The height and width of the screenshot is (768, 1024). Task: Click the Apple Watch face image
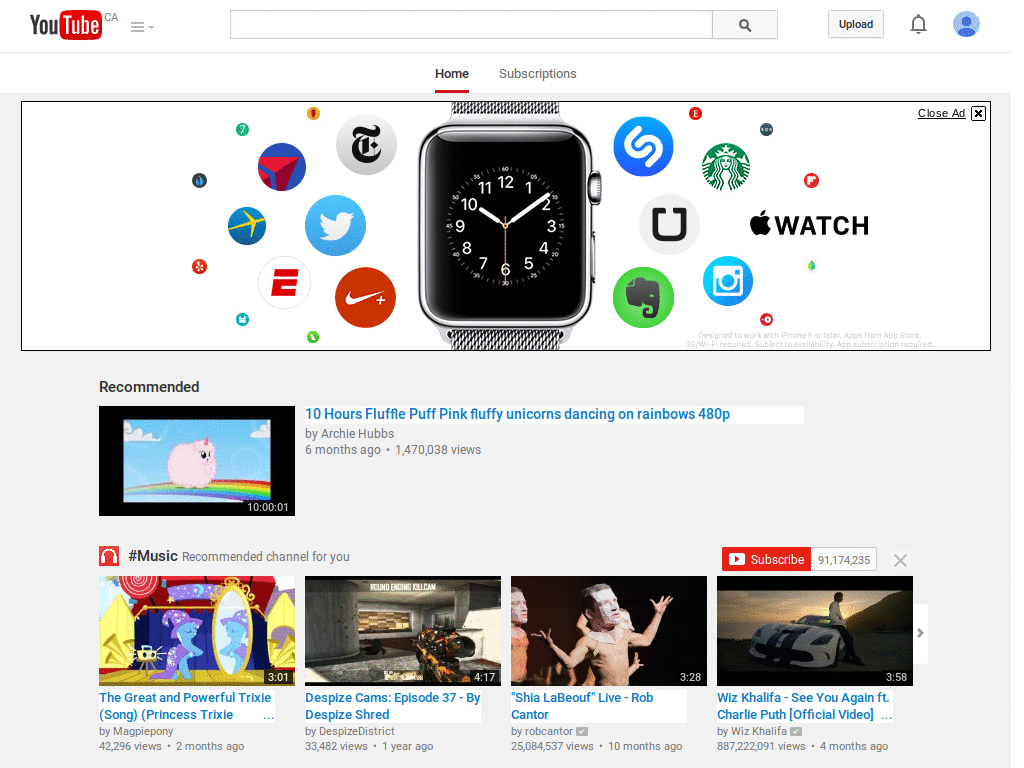coord(505,226)
